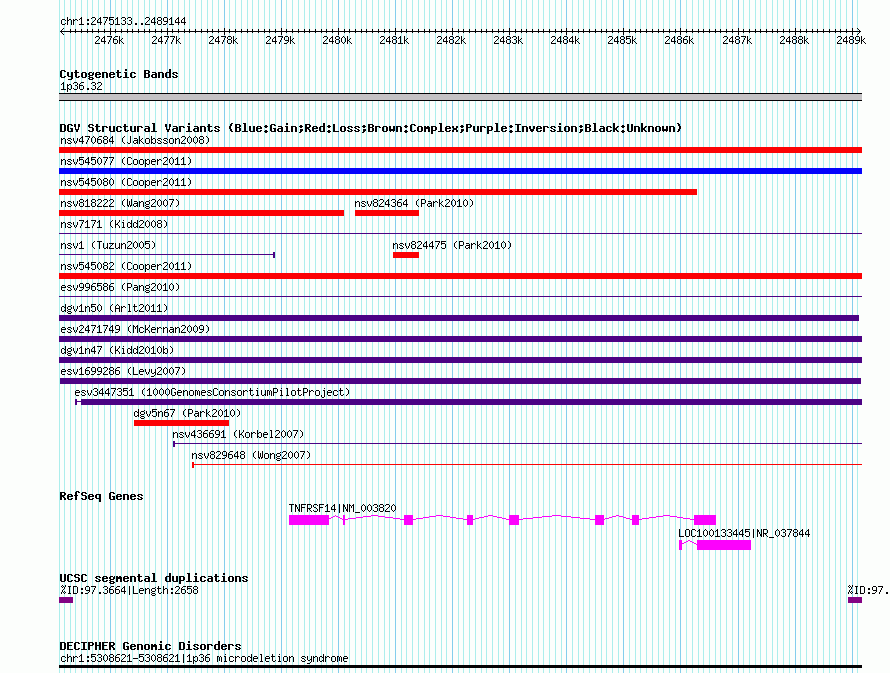This screenshot has width=890, height=673.
Task: Click the nsv824475 (Park2010) short red bar
Action: pos(406,255)
